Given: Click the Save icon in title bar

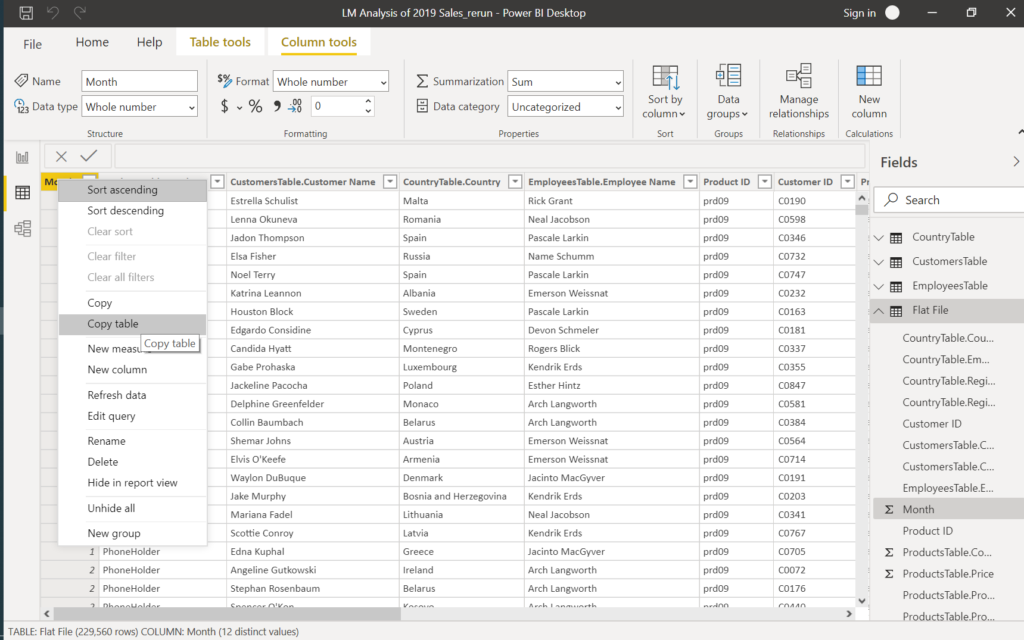Looking at the screenshot, I should (x=26, y=13).
